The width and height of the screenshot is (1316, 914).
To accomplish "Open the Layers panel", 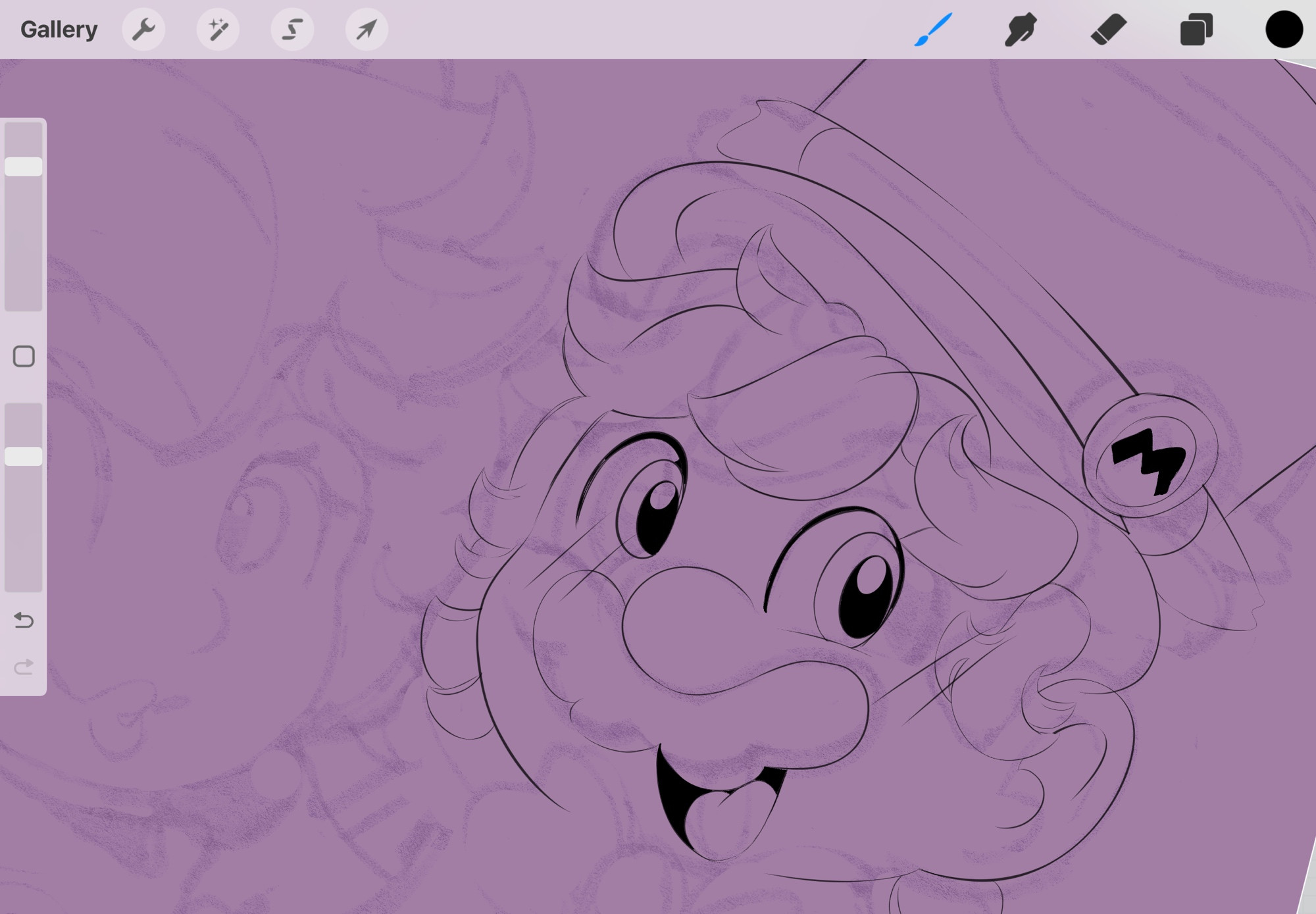I will pyautogui.click(x=1196, y=30).
